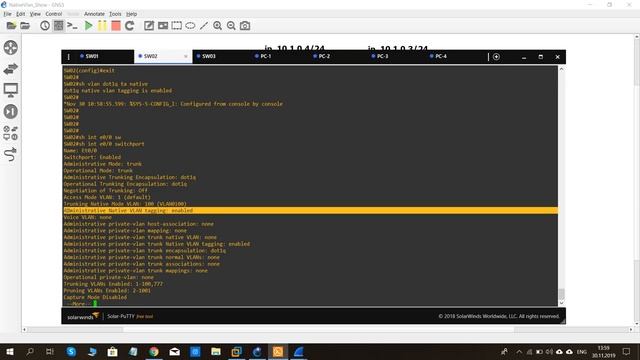The image size is (640, 360).
Task: Open the Windows notification center
Action: click(627, 351)
